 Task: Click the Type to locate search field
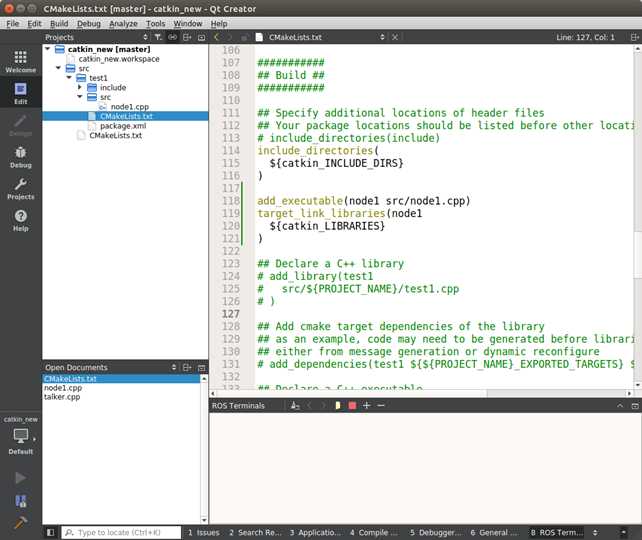tap(121, 532)
